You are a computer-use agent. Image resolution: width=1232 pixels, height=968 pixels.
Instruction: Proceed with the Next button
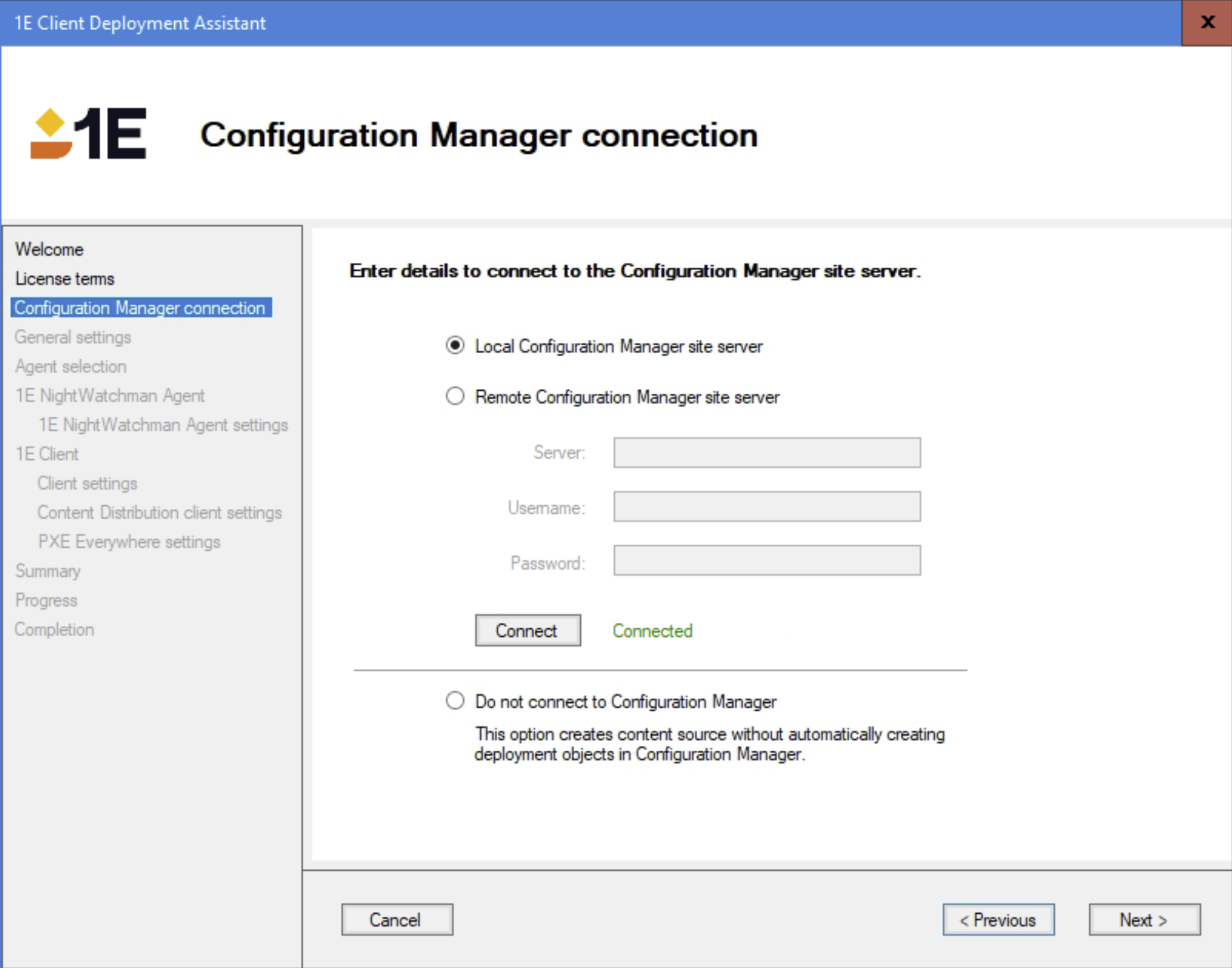1144,919
